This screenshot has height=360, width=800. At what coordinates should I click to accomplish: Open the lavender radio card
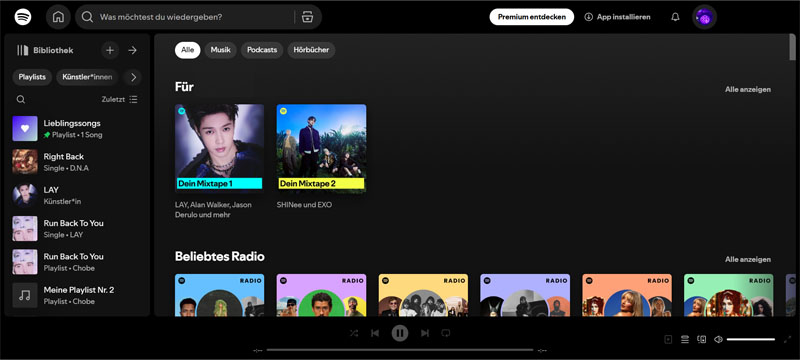[524, 295]
